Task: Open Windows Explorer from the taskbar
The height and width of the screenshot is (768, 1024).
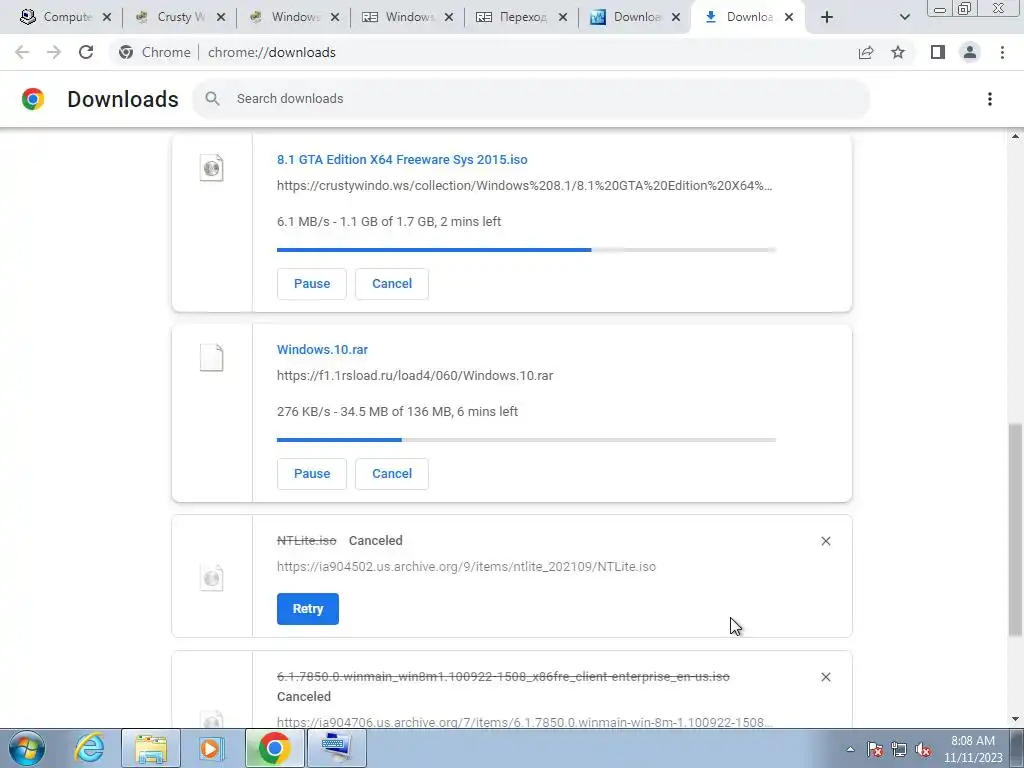Action: [x=151, y=748]
